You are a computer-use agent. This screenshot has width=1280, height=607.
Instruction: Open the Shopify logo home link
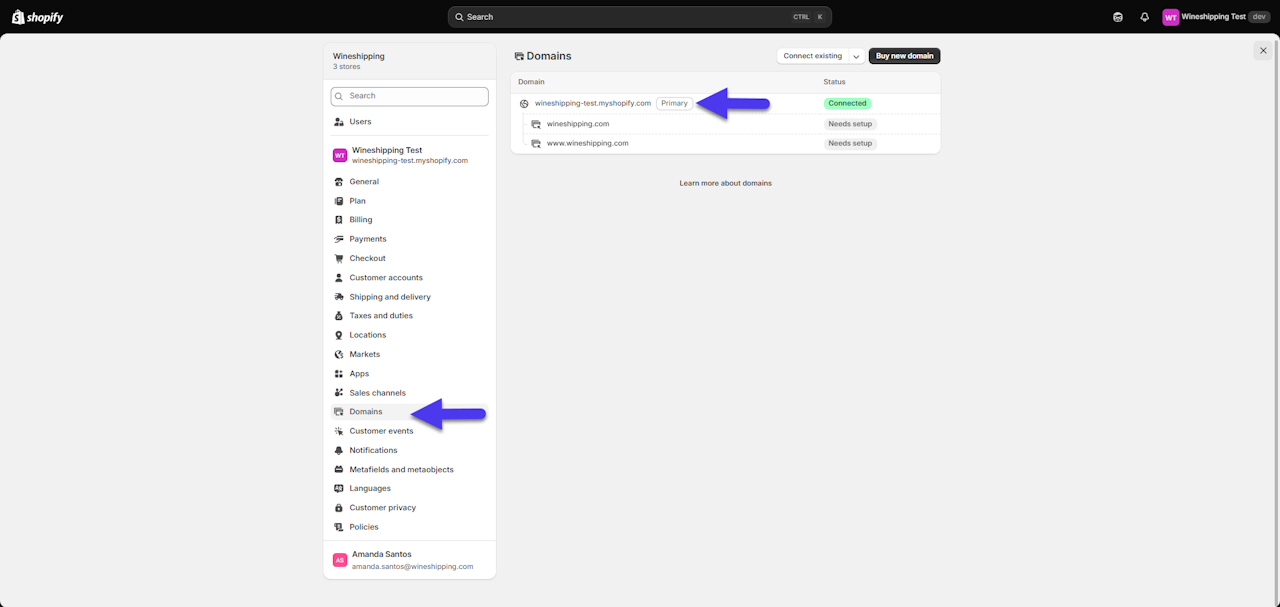37,17
